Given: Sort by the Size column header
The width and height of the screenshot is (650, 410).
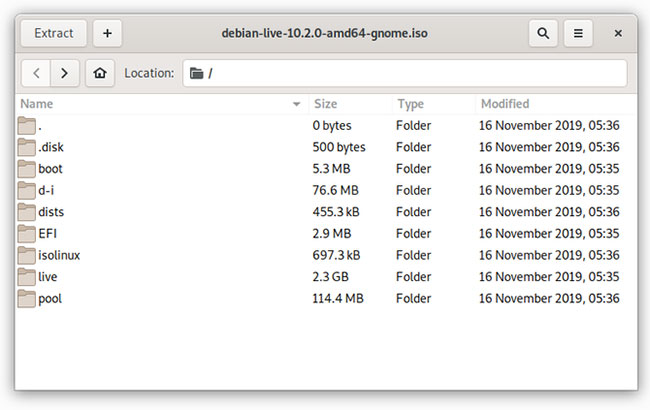Looking at the screenshot, I should coord(326,104).
